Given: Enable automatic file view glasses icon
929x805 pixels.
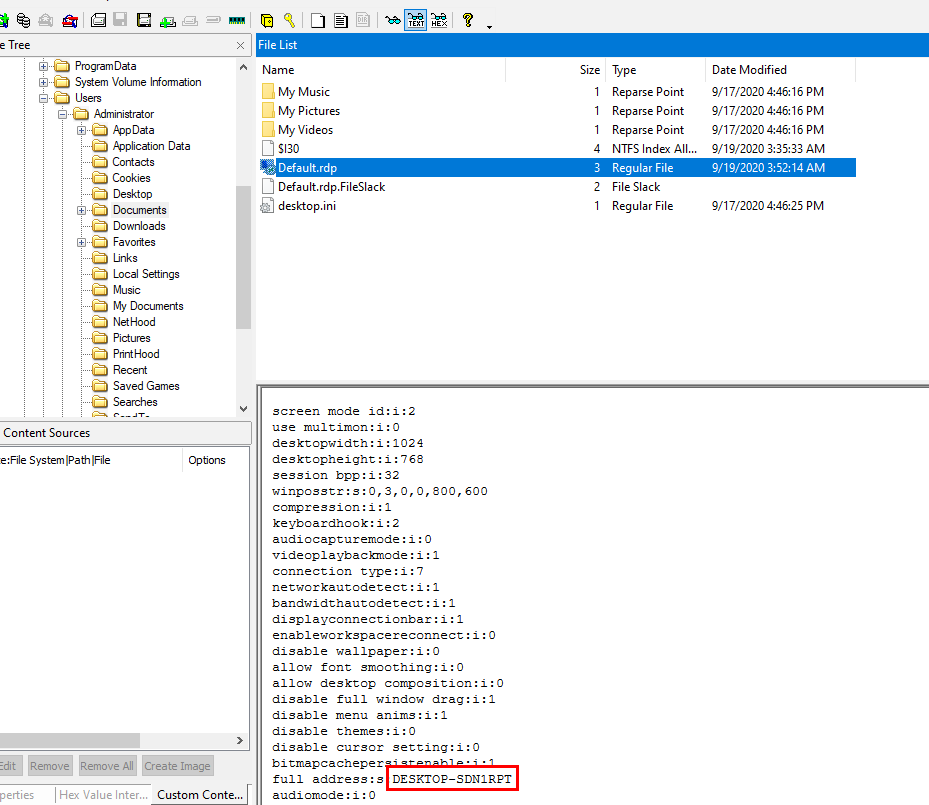Looking at the screenshot, I should click(x=392, y=20).
